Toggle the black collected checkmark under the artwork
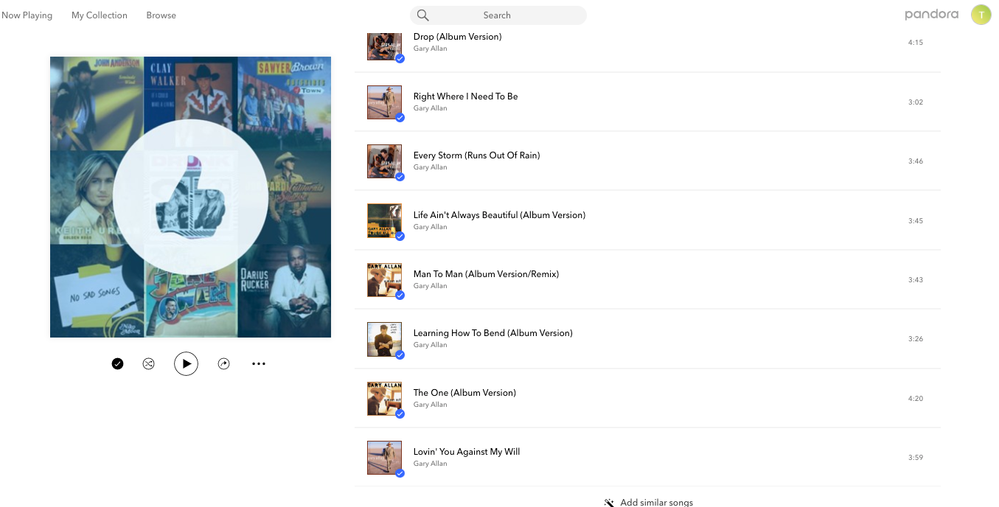999x507 pixels. point(117,364)
